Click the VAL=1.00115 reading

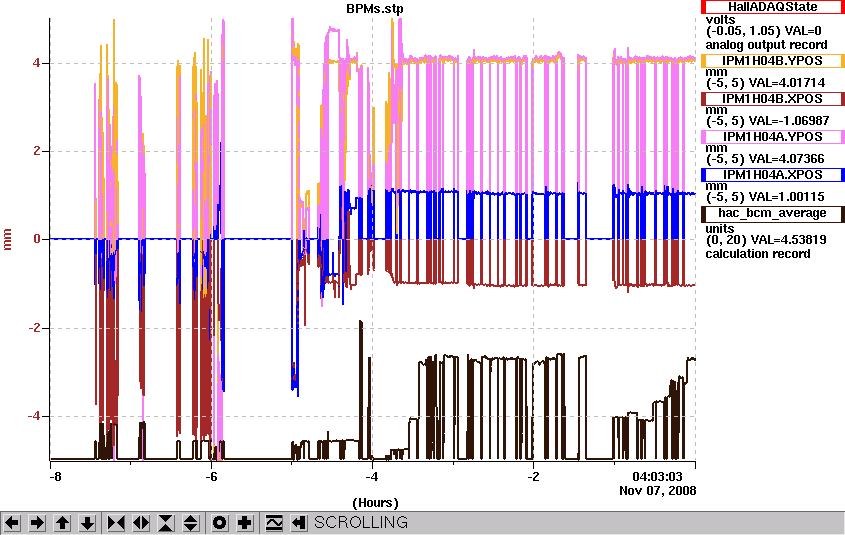click(787, 197)
